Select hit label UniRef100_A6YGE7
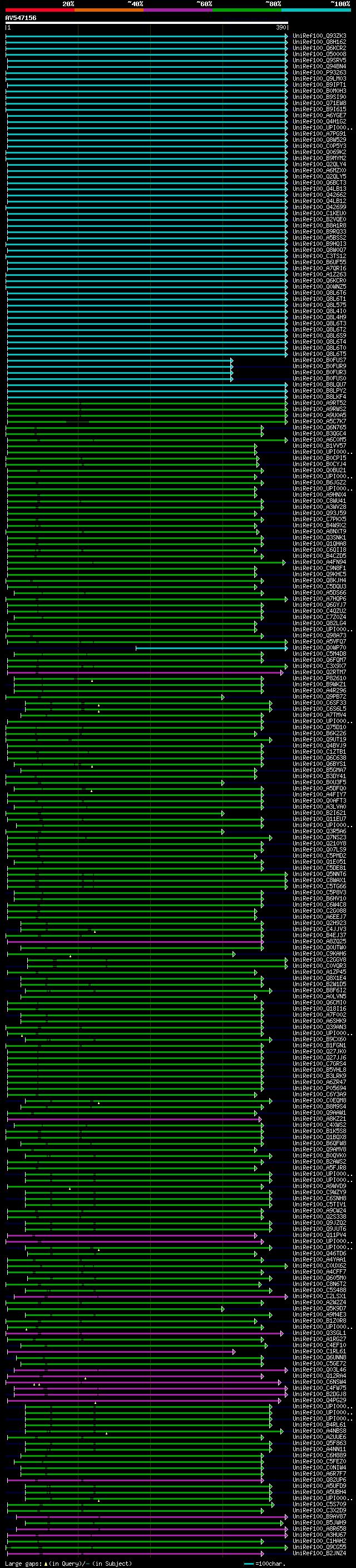This screenshot has height=1568, width=356. 319,115
